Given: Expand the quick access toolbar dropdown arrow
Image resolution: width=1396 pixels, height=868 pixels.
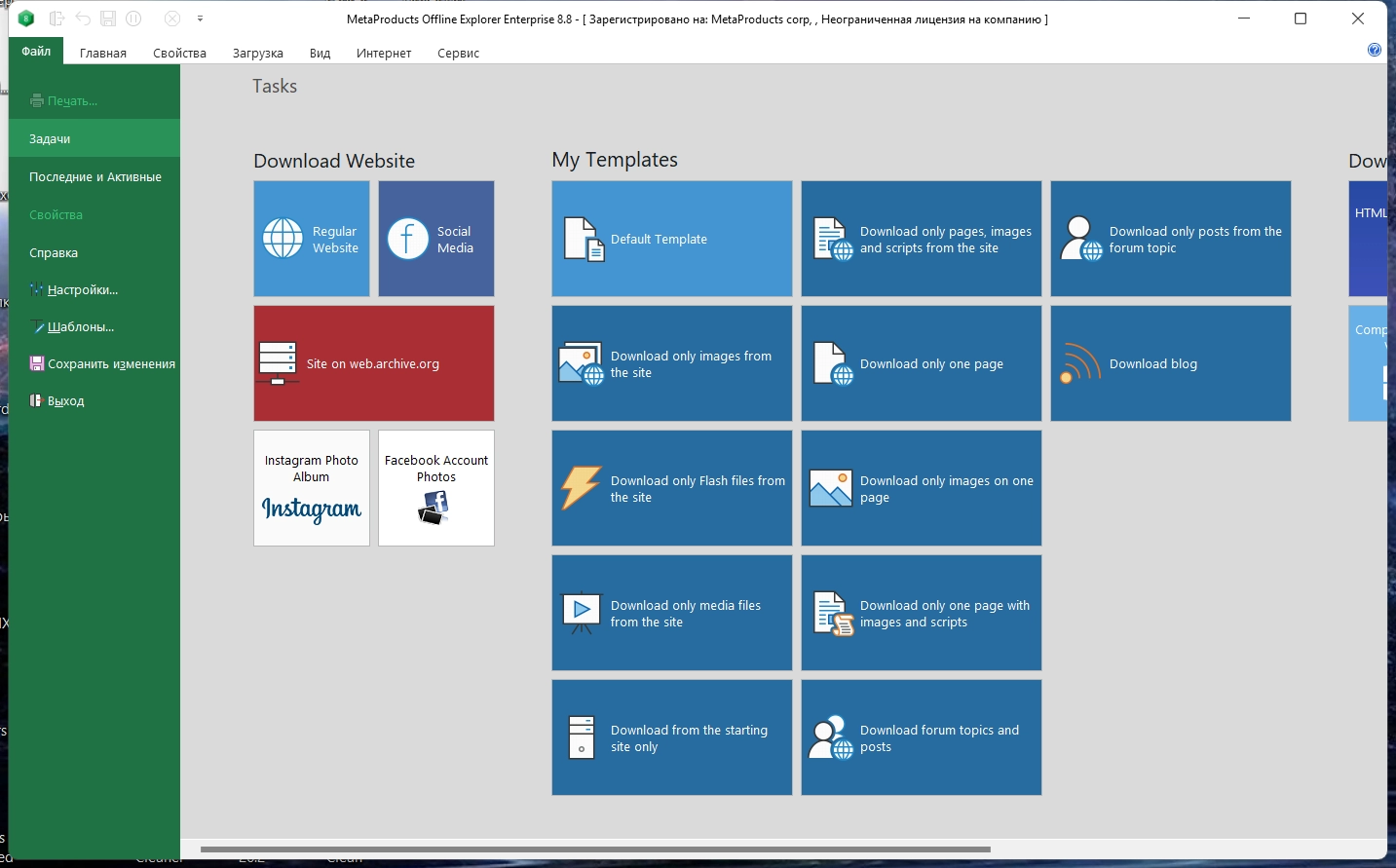Looking at the screenshot, I should 200,19.
